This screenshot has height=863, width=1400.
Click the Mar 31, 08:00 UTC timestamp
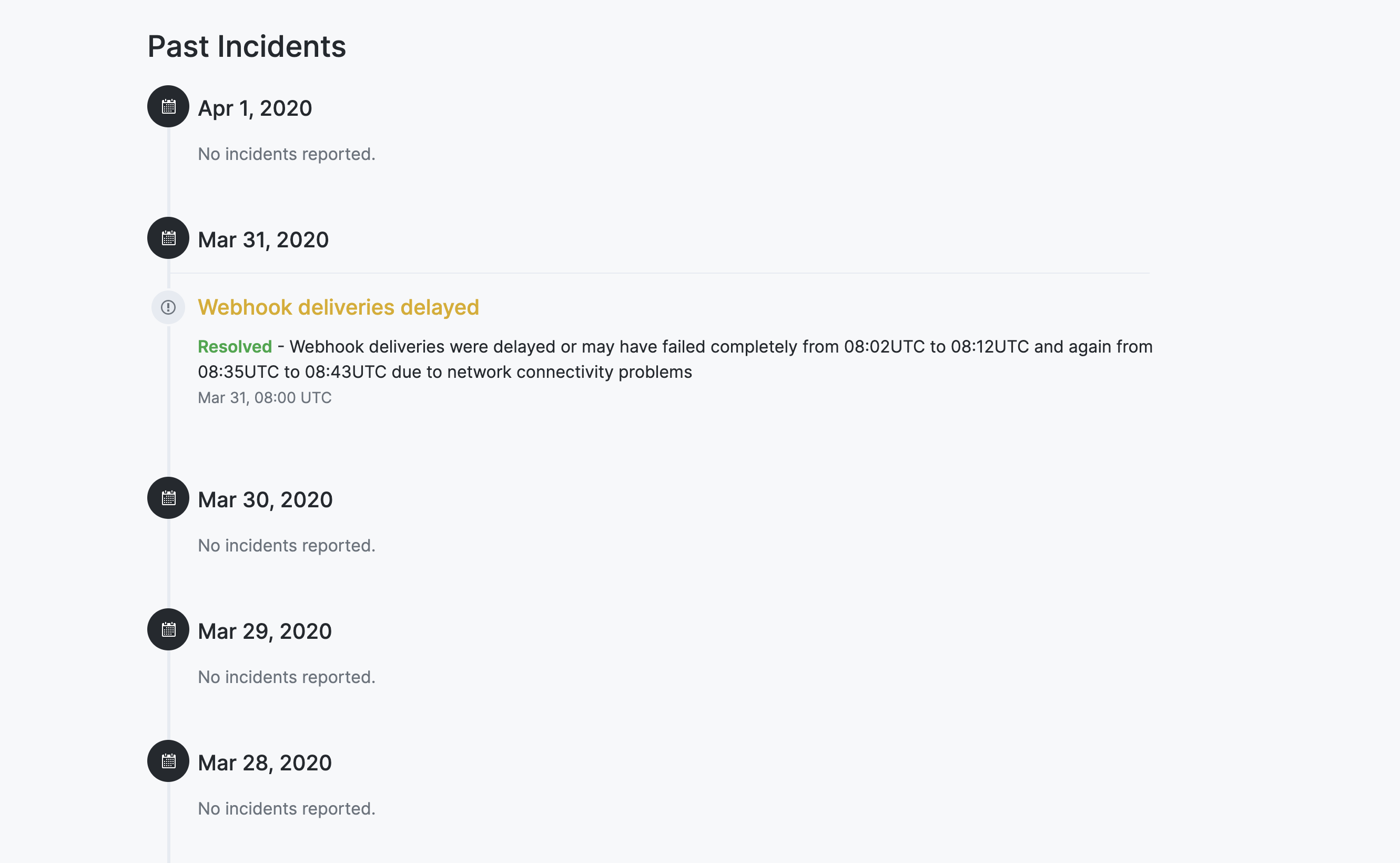(x=265, y=398)
